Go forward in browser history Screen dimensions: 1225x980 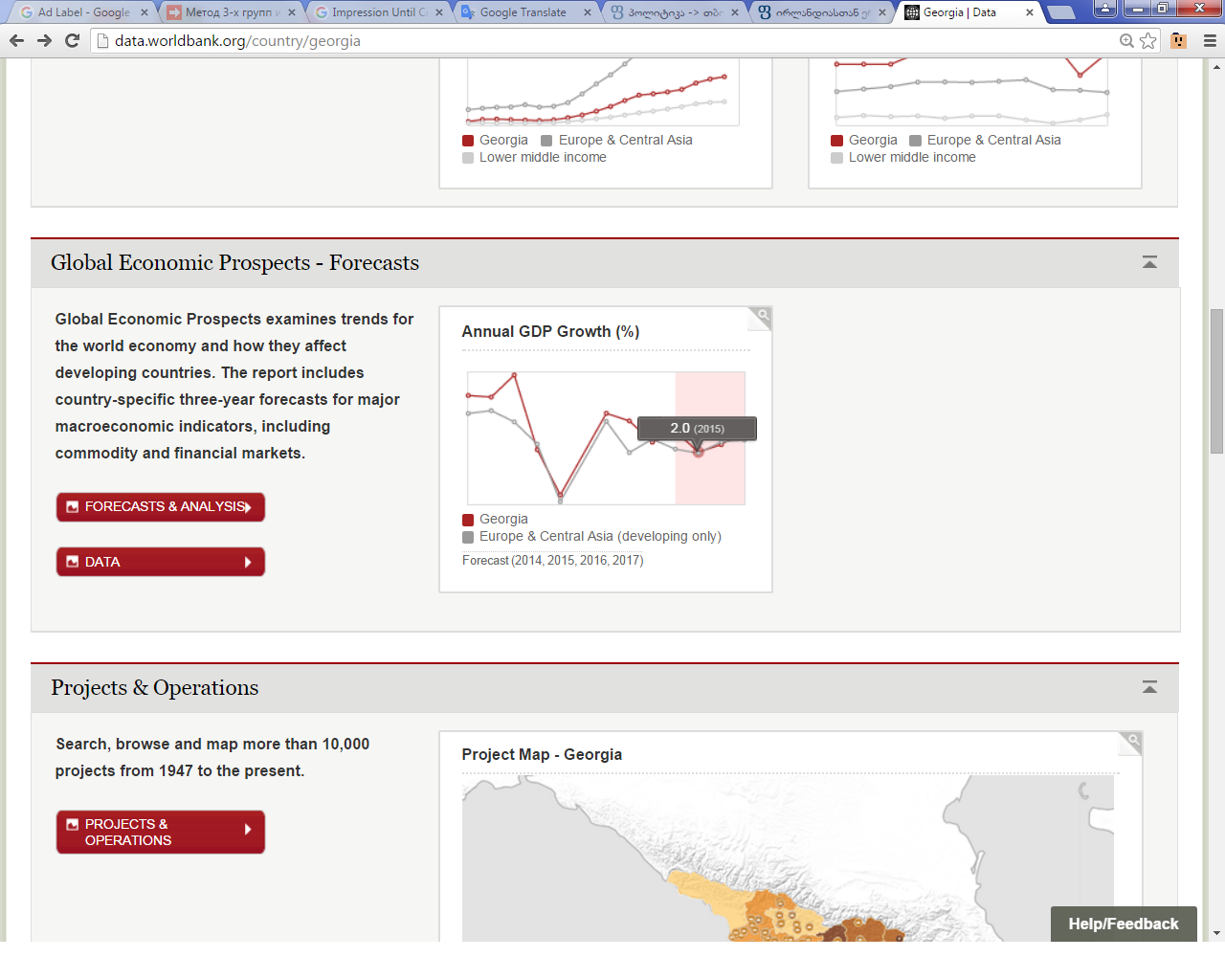44,40
